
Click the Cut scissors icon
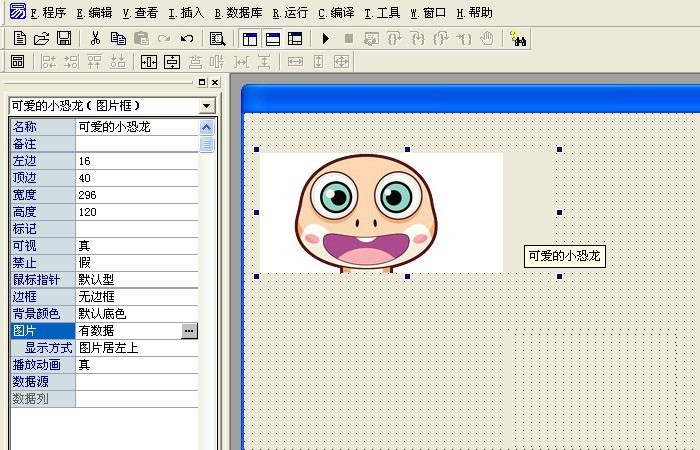pos(95,39)
